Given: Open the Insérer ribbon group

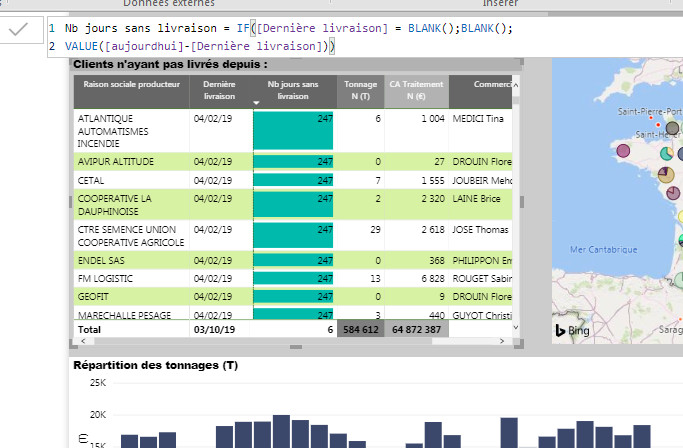Looking at the screenshot, I should coord(500,3).
